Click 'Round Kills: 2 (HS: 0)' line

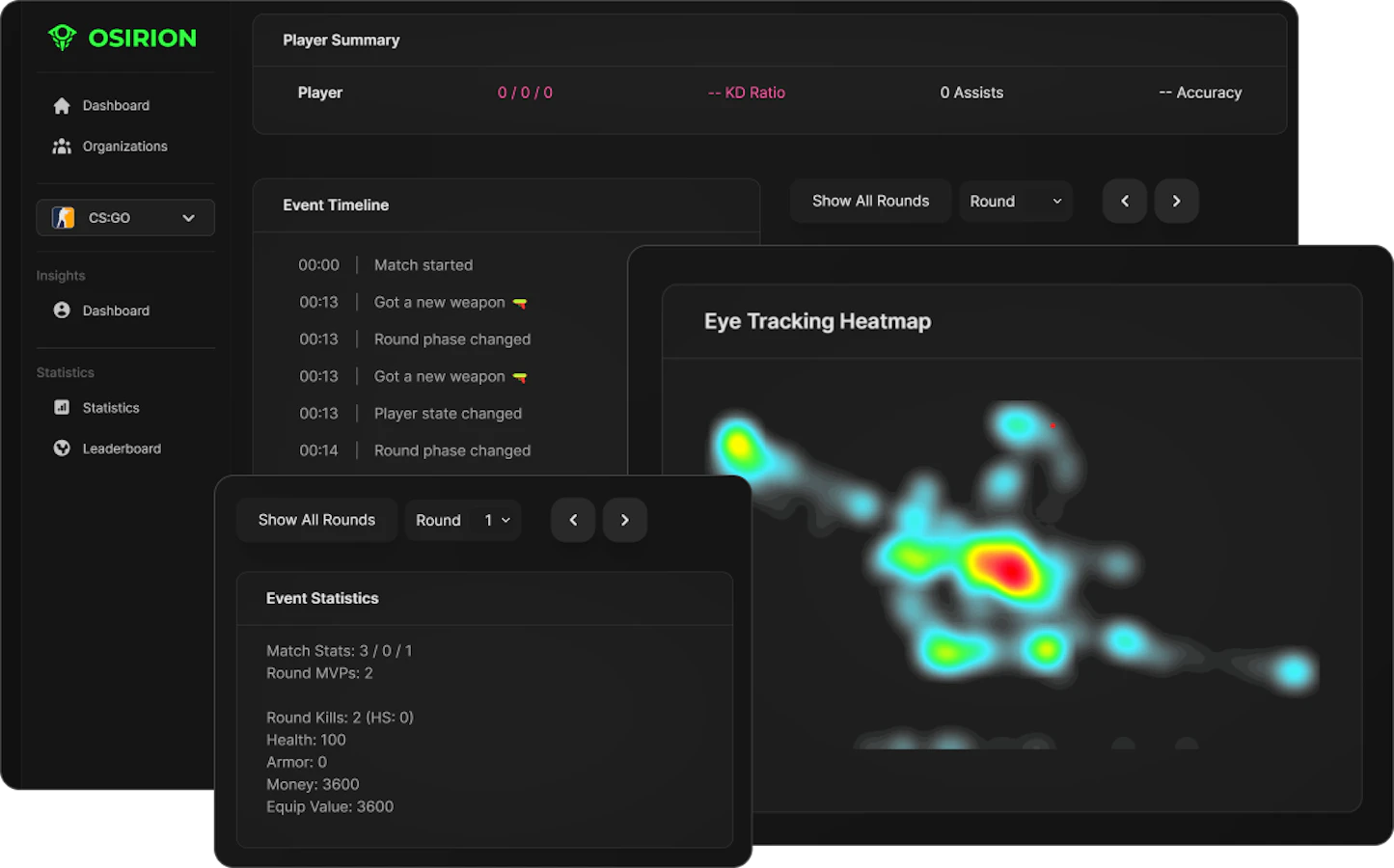340,718
